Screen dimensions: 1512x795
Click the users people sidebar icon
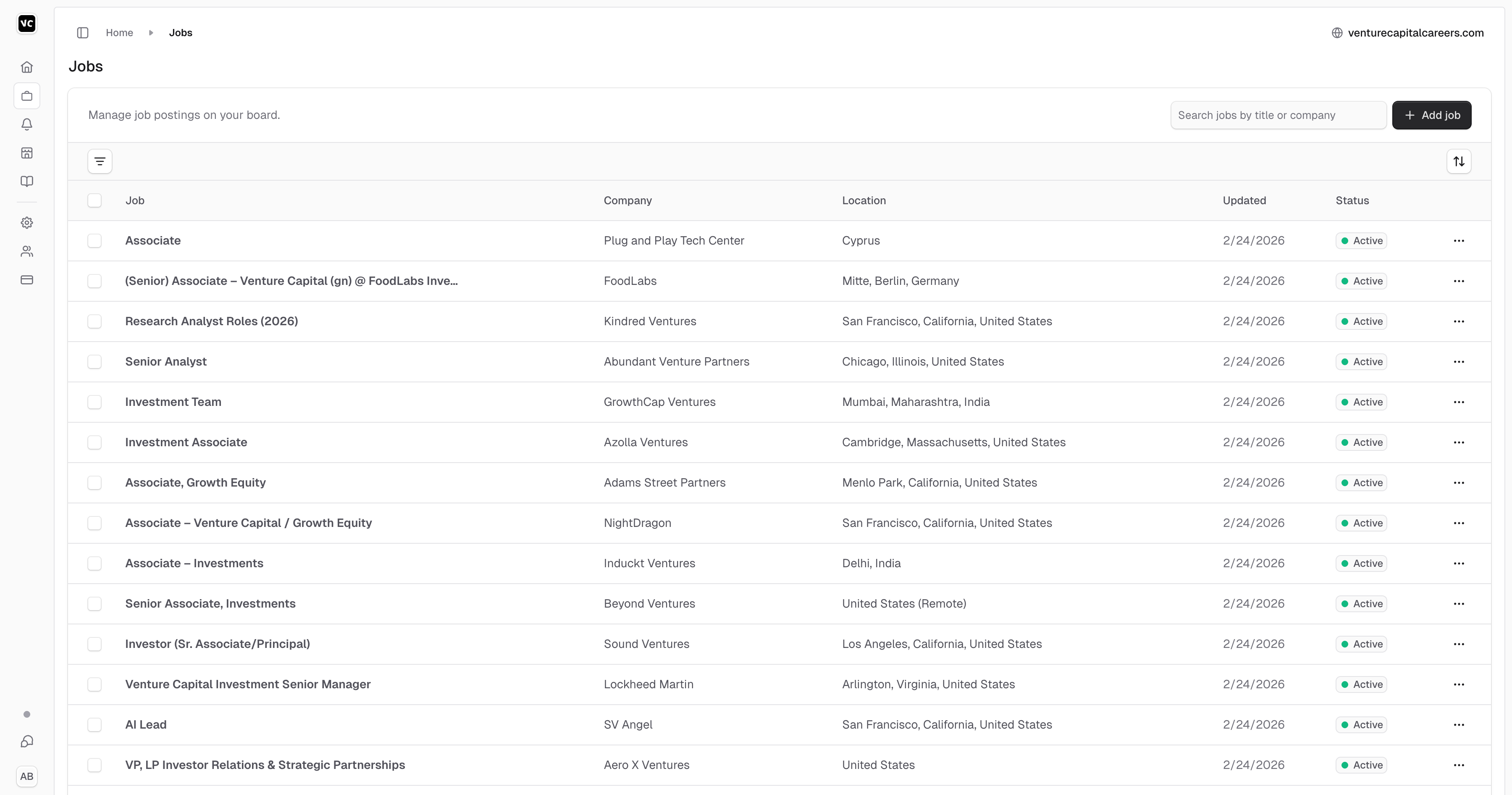26,251
